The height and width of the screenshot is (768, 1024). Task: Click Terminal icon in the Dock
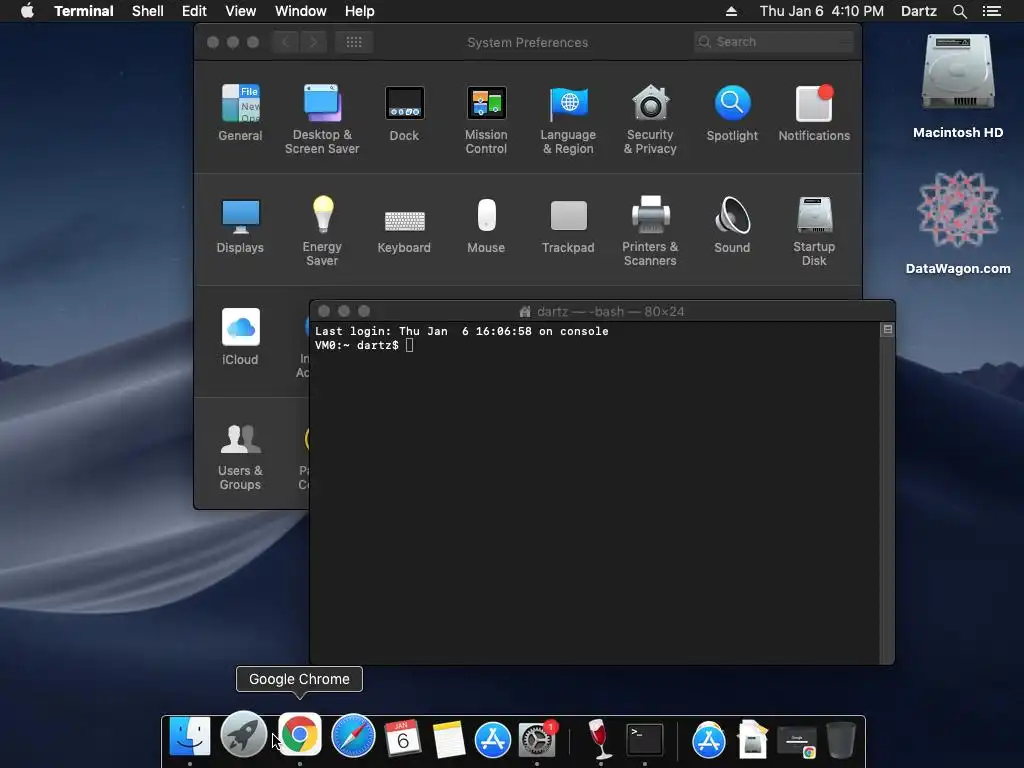point(645,740)
